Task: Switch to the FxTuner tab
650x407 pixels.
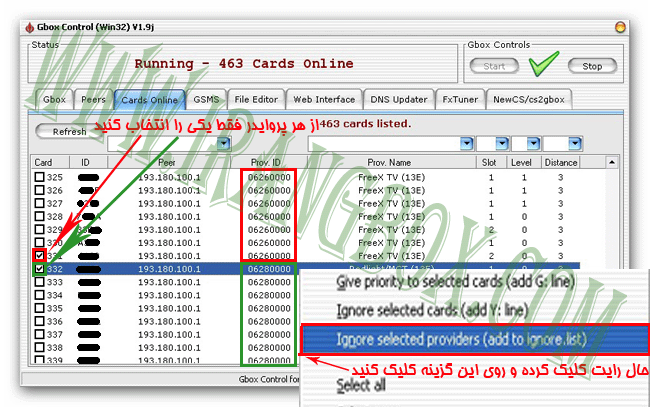Action: tap(460, 99)
